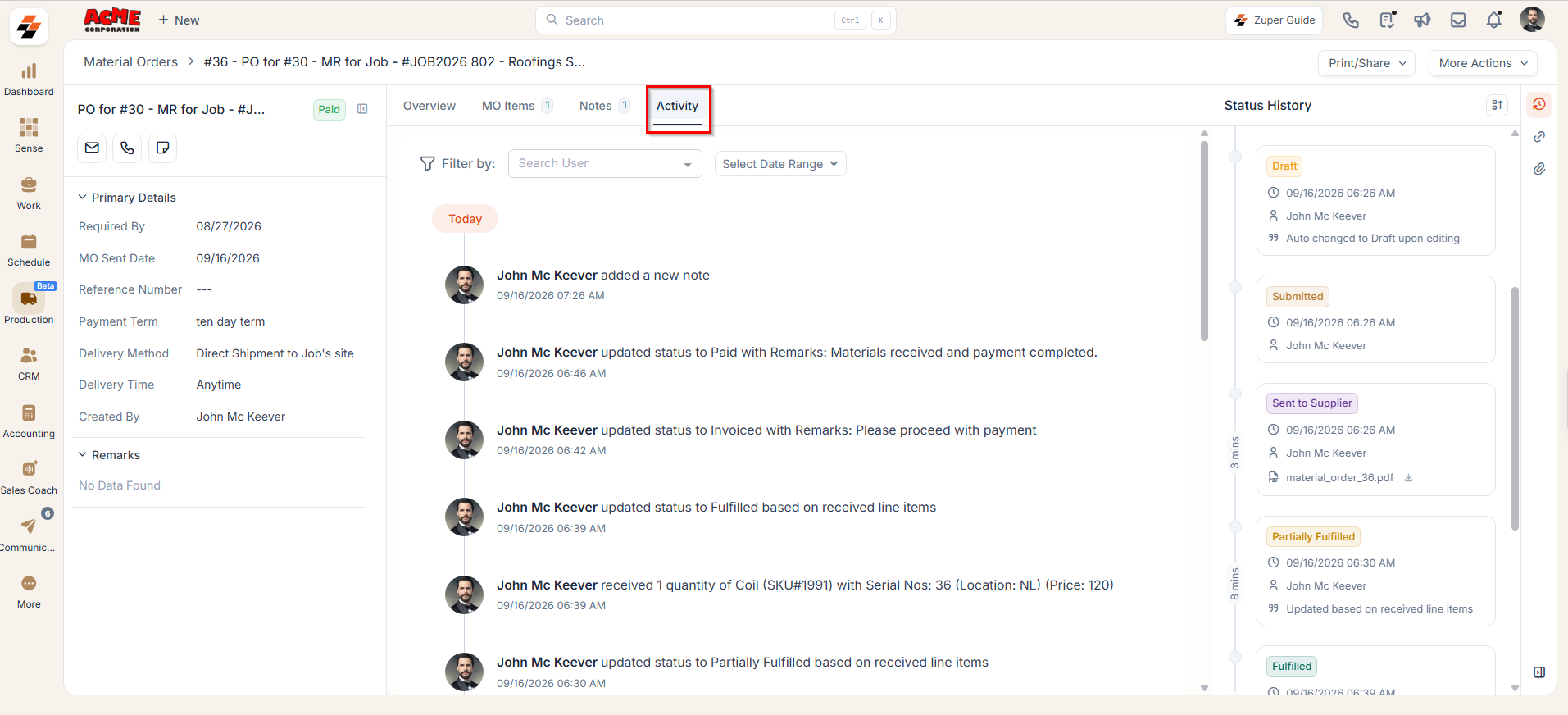Go to Material Orders breadcrumb link
The image size is (1568, 715).
(x=130, y=62)
